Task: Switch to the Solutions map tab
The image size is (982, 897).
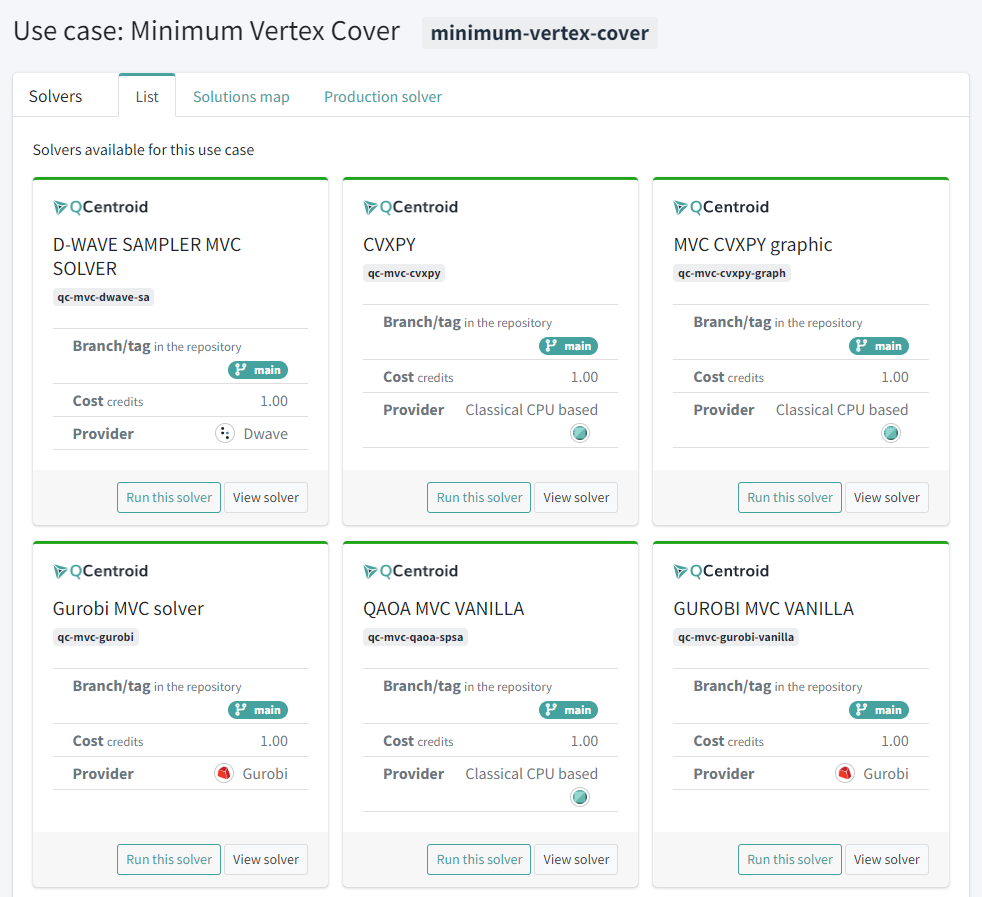Action: pyautogui.click(x=241, y=97)
